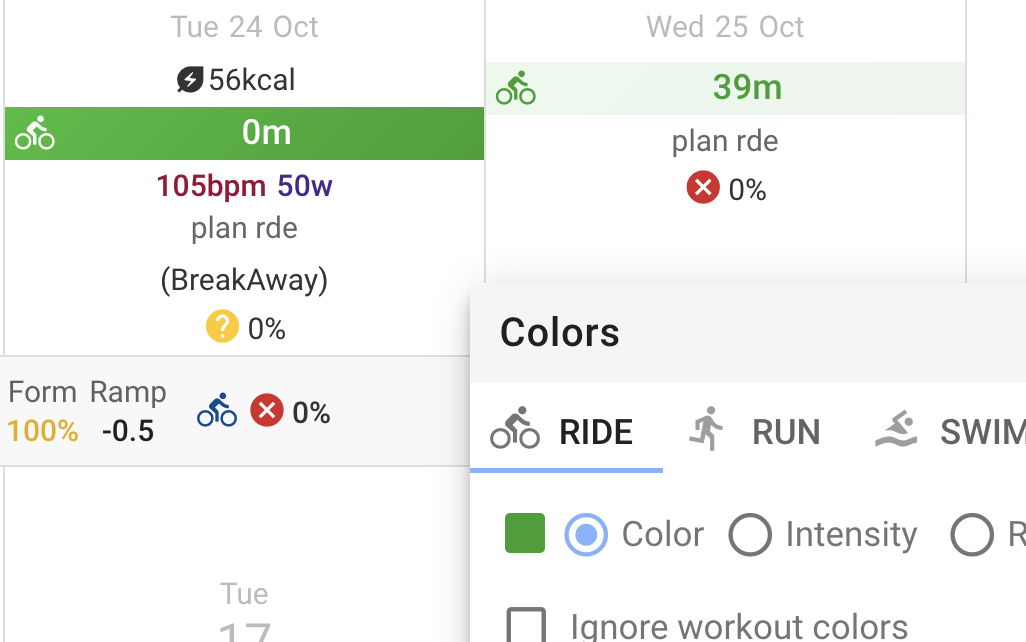Click the running figure icon in Colors tabs
Viewport: 1026px width, 642px height.
707,429
